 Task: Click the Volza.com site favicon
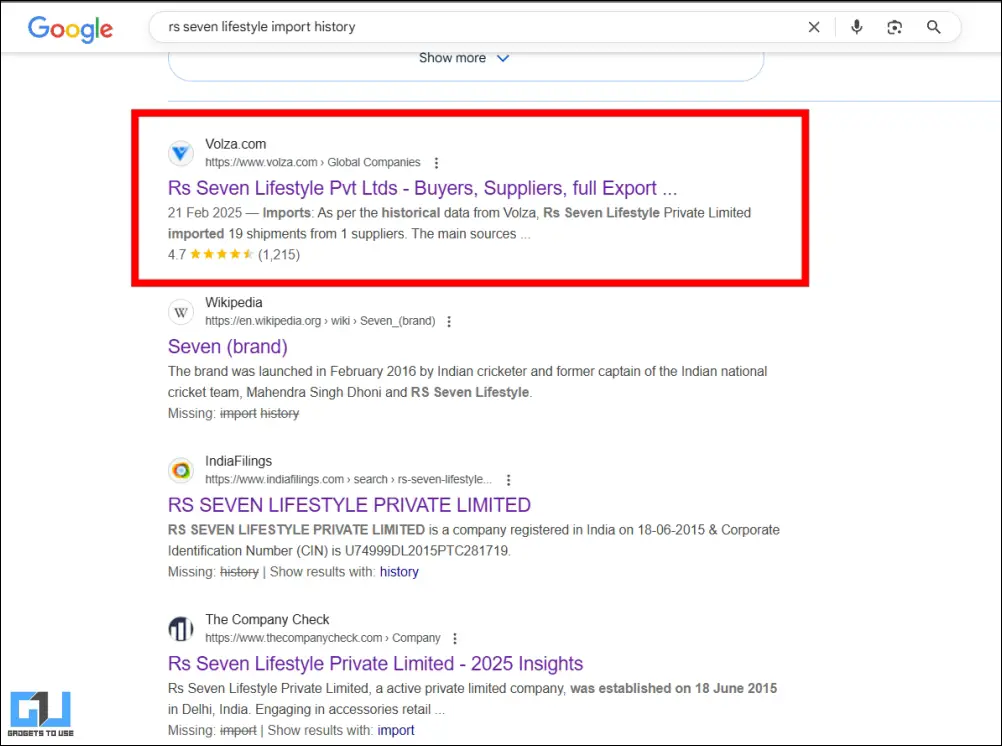click(181, 153)
